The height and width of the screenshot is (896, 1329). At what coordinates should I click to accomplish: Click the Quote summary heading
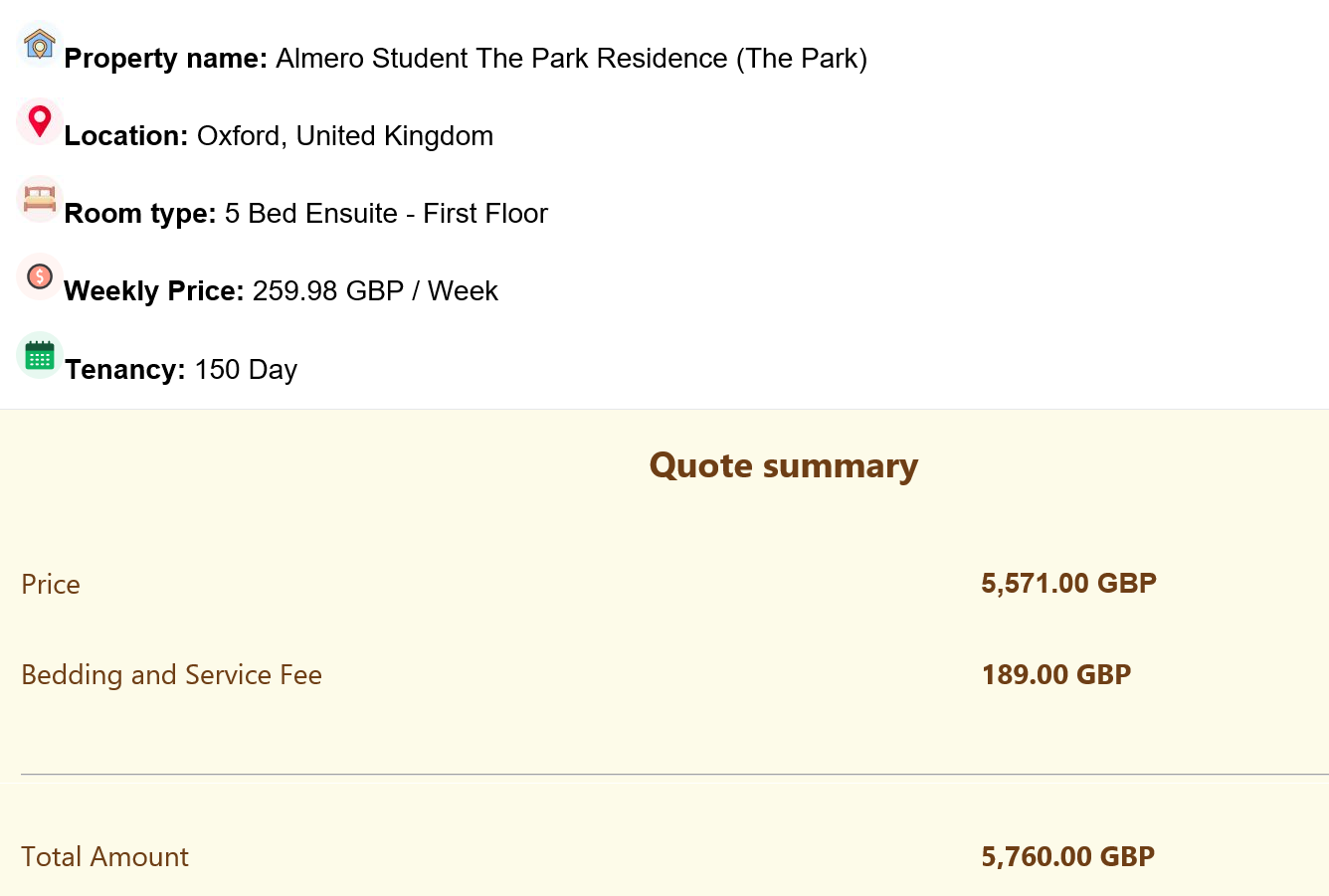[784, 465]
